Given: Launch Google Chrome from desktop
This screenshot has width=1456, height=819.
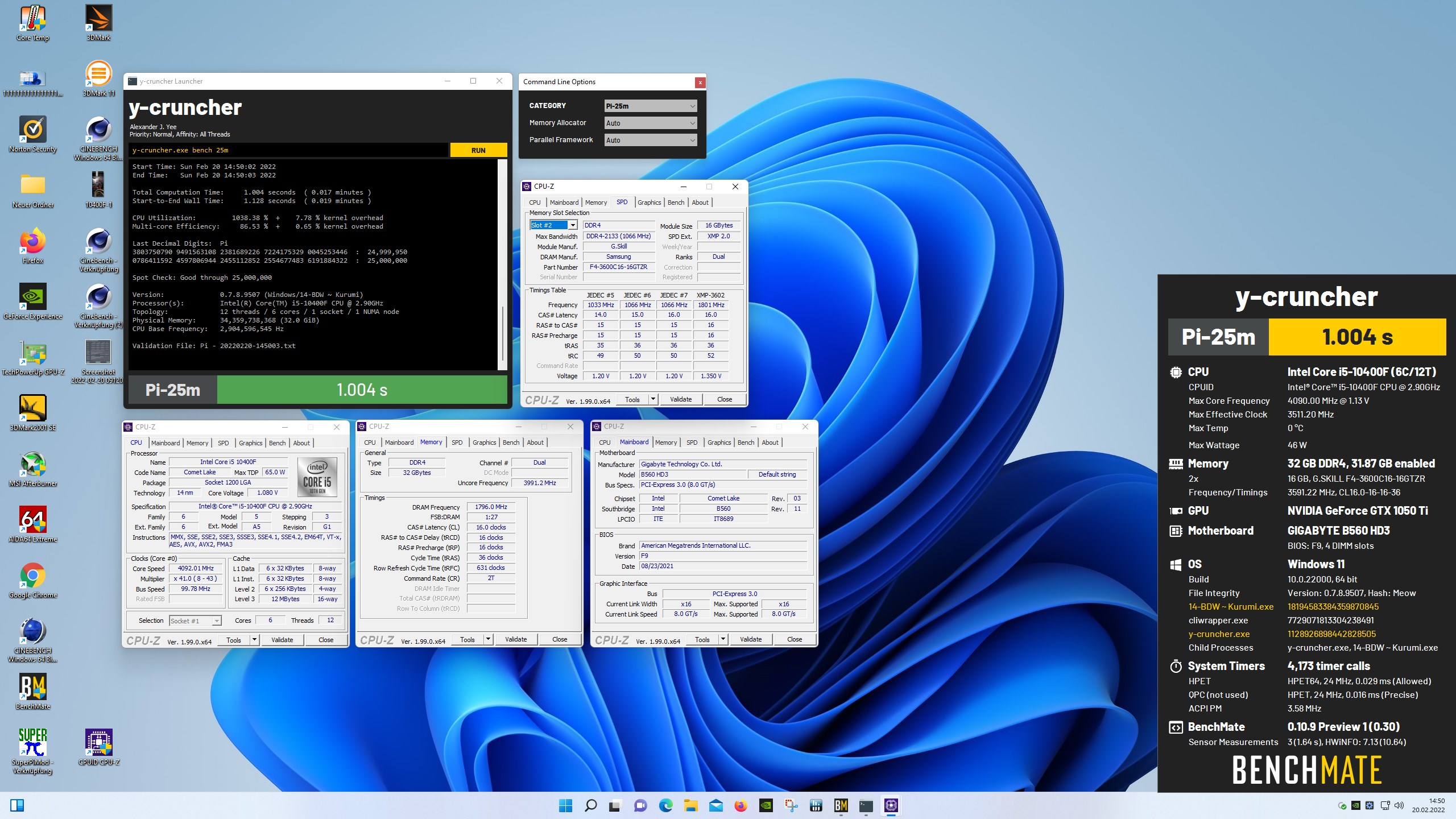Looking at the screenshot, I should coord(32,580).
